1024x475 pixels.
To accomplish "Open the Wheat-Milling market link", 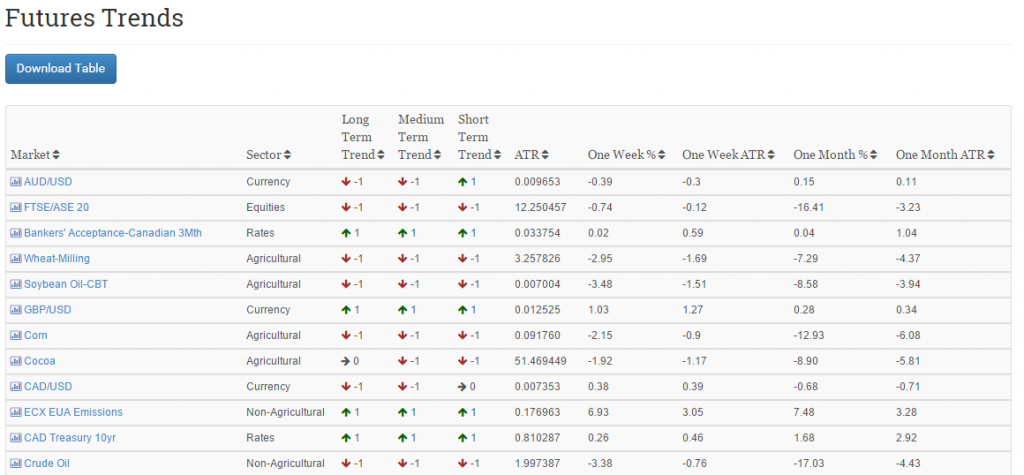I will click(x=57, y=258).
